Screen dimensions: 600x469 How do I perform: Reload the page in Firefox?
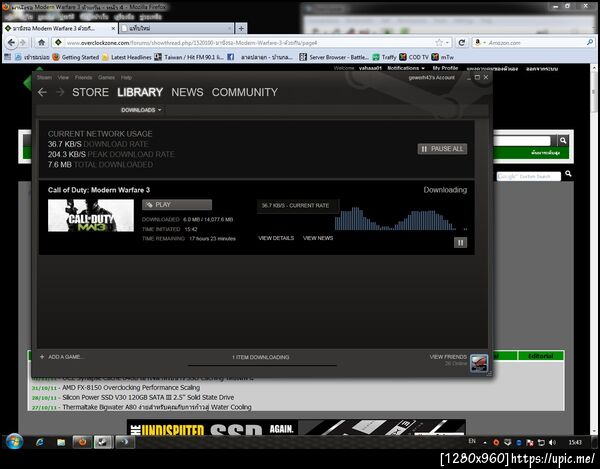[462, 43]
